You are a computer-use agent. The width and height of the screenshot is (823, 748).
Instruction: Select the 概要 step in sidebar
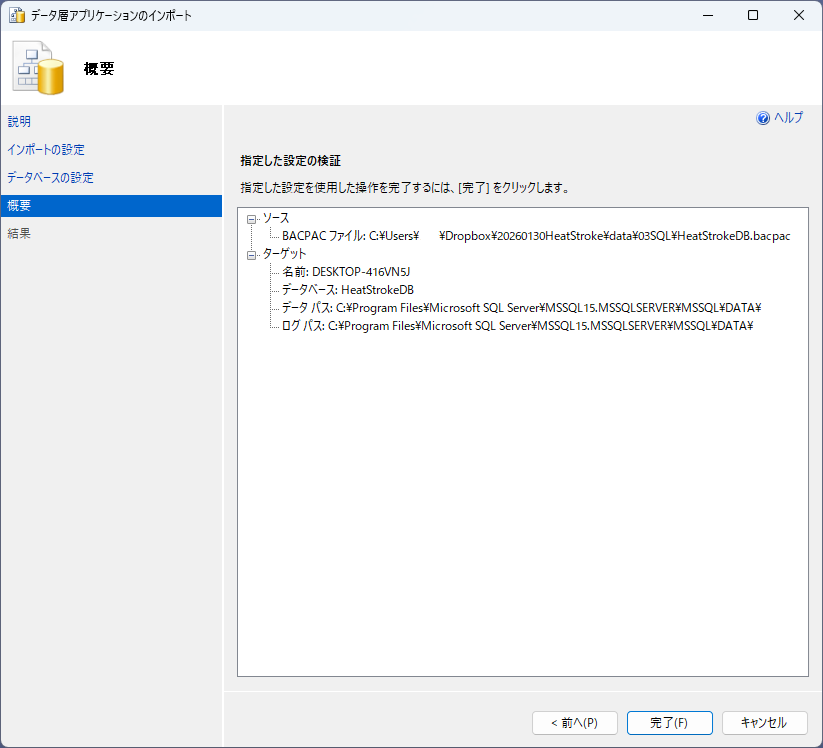coord(19,205)
